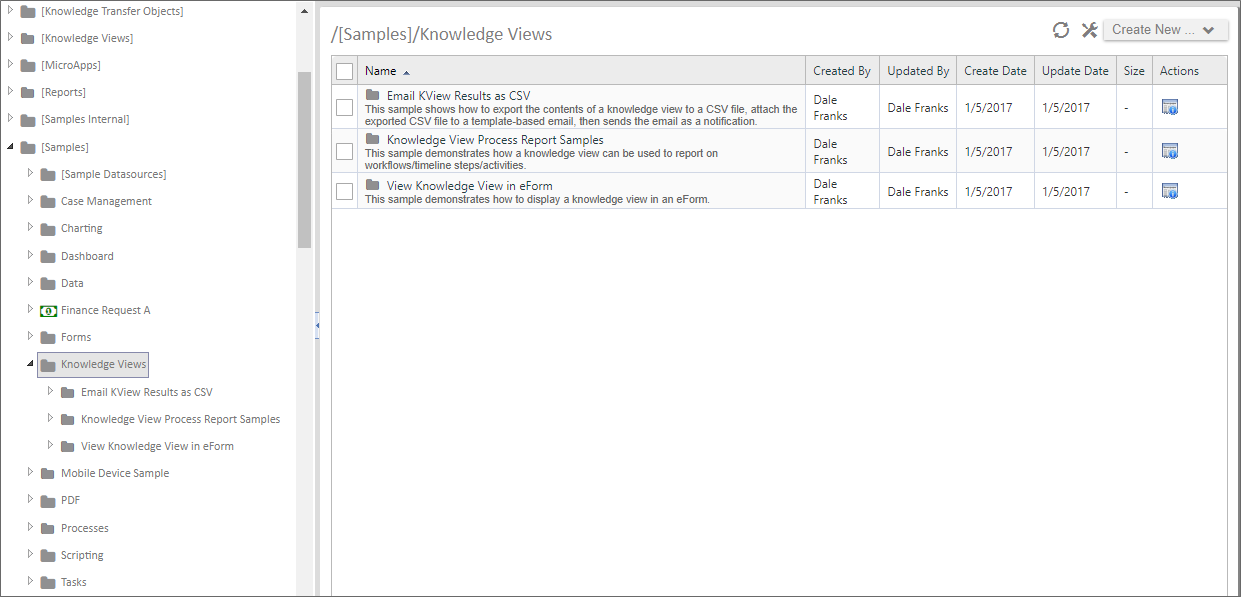Tick the select-all checkbox in table header
The height and width of the screenshot is (597, 1241).
click(x=344, y=71)
